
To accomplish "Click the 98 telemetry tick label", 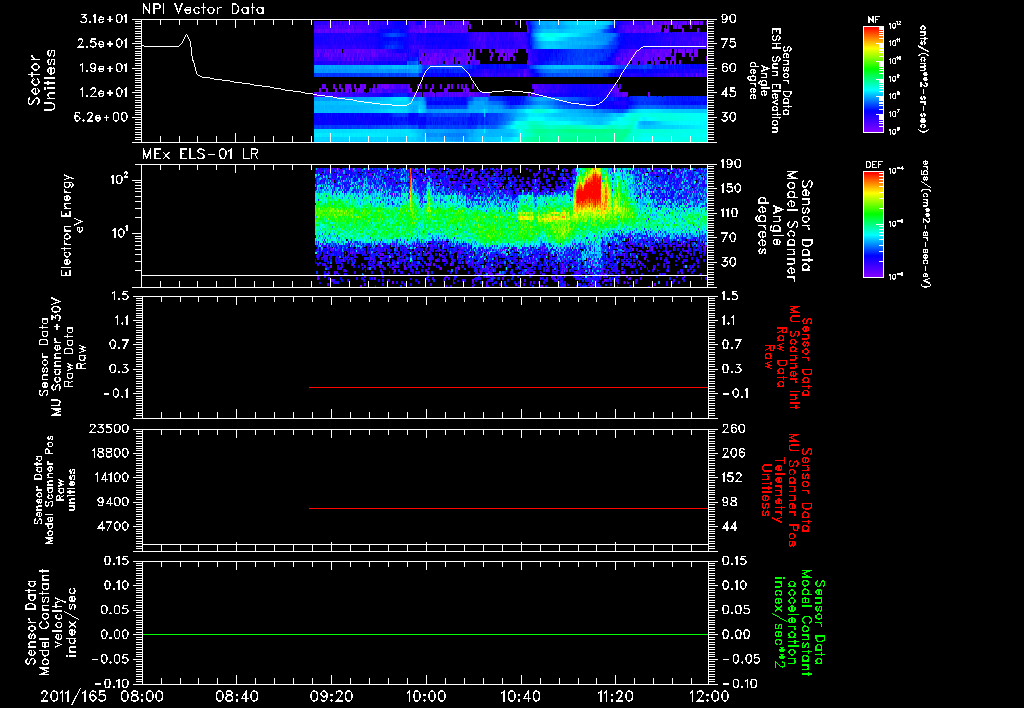I will click(x=729, y=502).
